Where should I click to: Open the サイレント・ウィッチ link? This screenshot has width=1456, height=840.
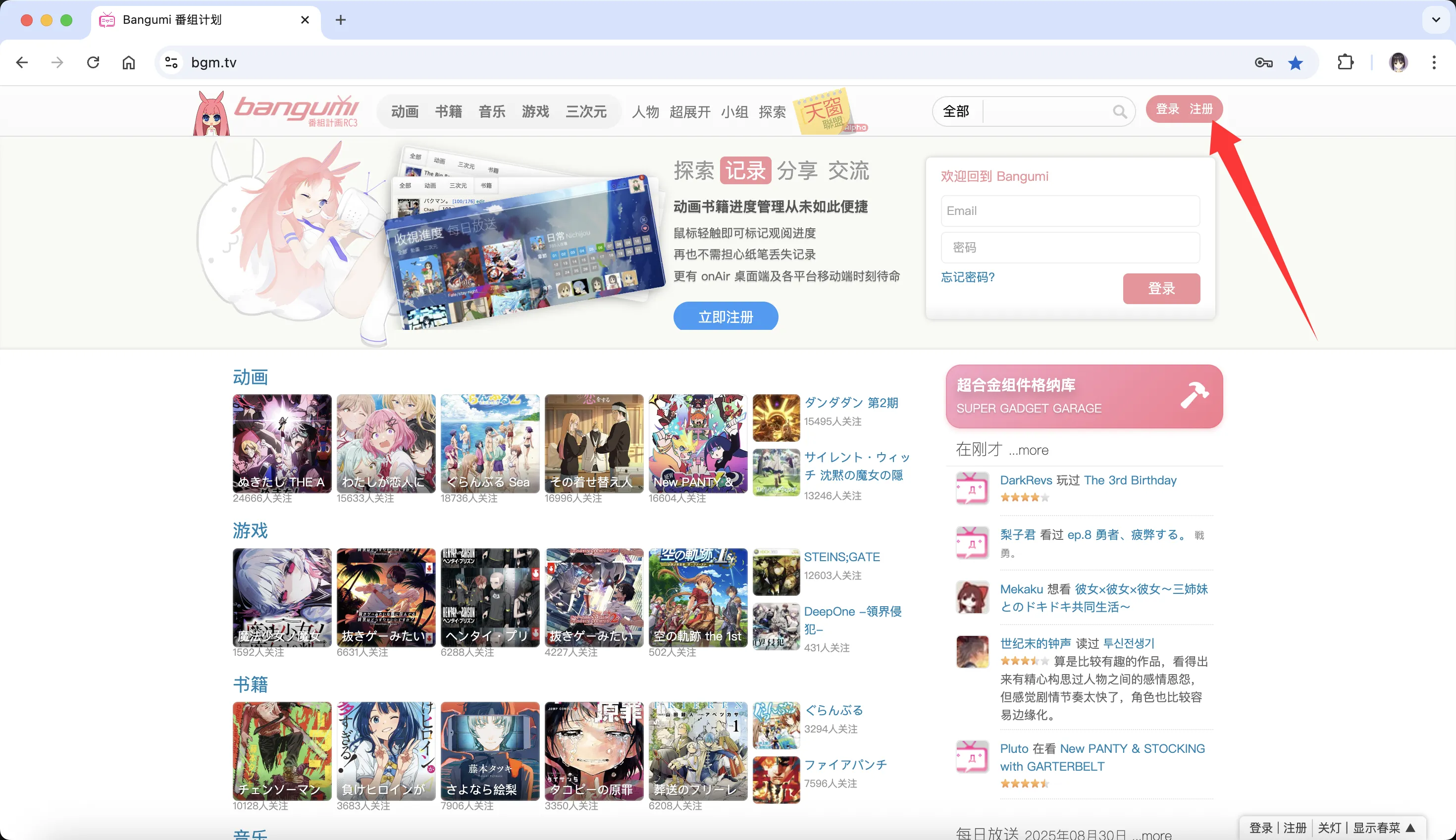[x=857, y=466]
